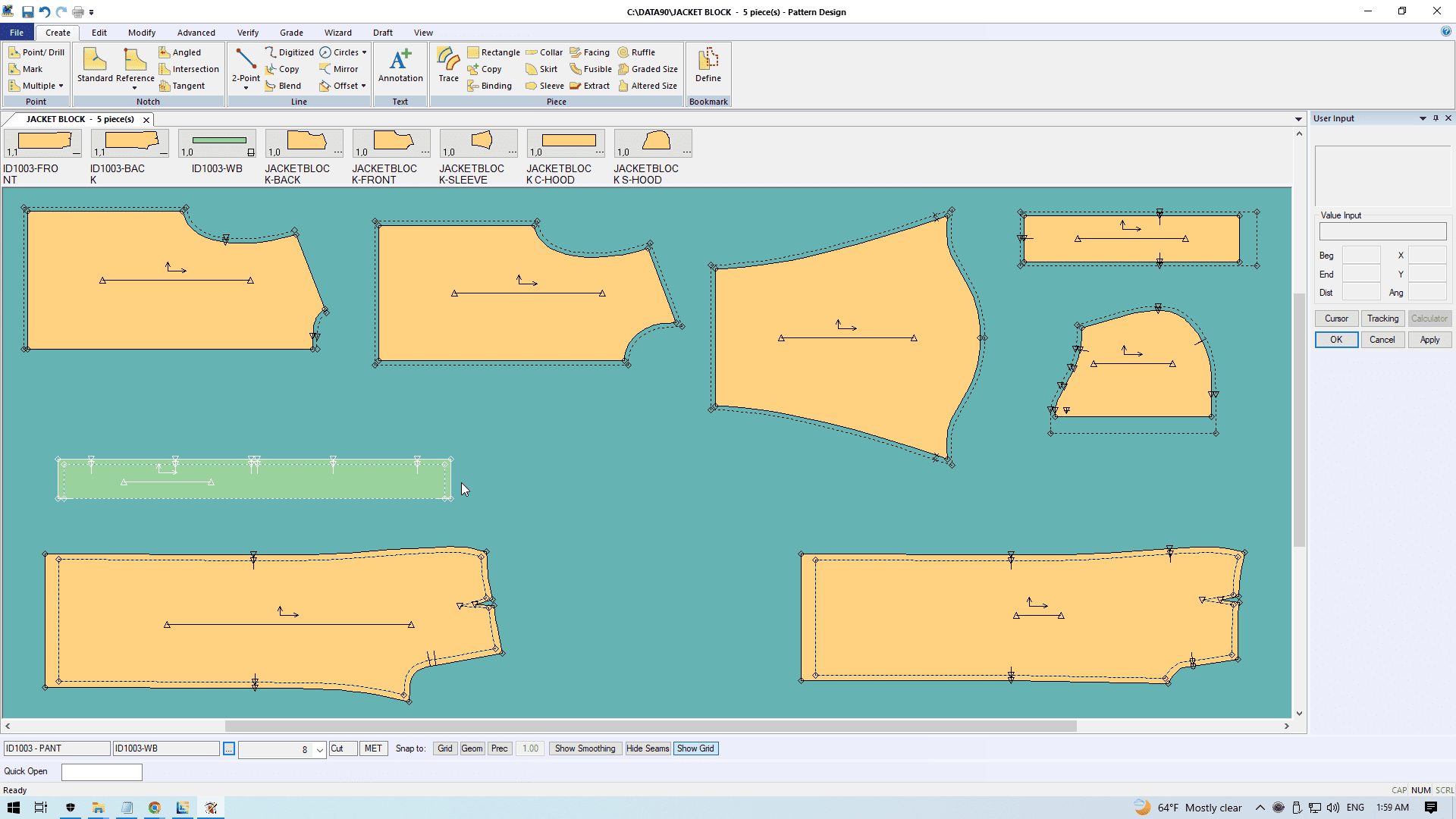Click the Define bookmark icon
This screenshot has height=819, width=1456.
(x=708, y=65)
